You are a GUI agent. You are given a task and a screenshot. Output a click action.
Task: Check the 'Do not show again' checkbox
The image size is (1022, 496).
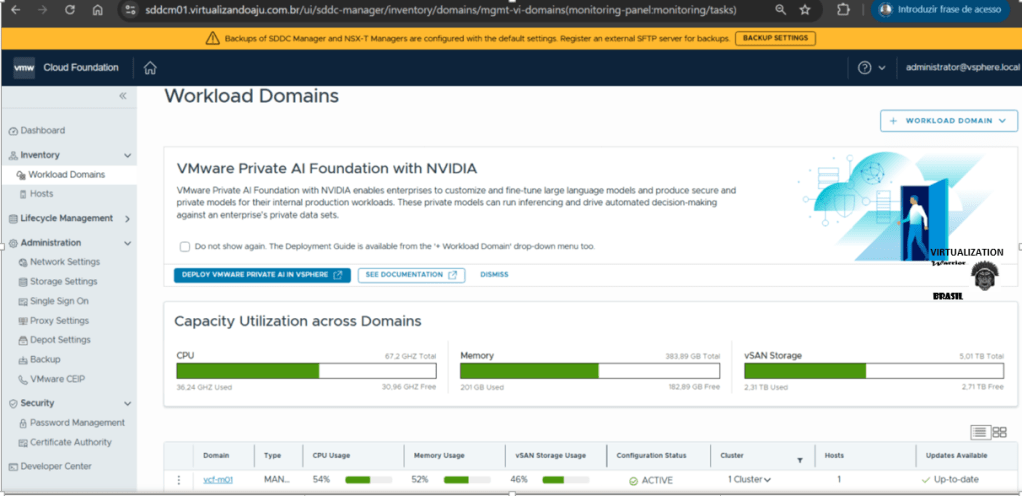tap(185, 246)
